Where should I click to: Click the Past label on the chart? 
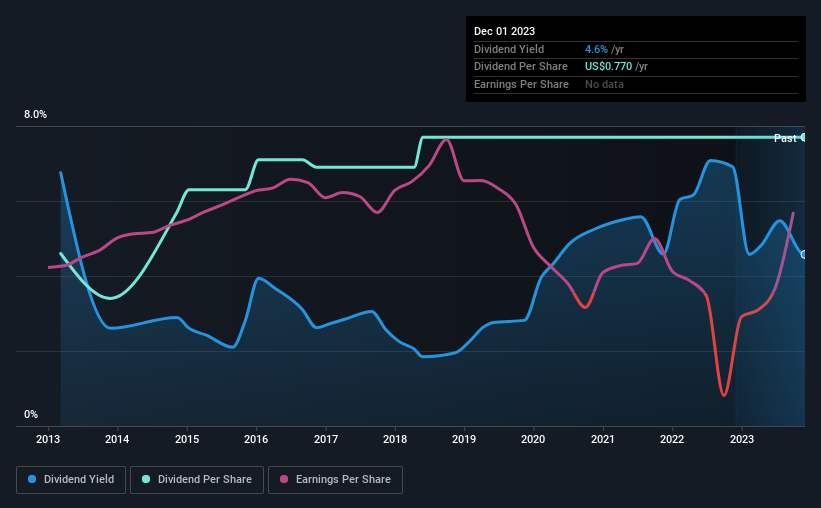coord(785,138)
